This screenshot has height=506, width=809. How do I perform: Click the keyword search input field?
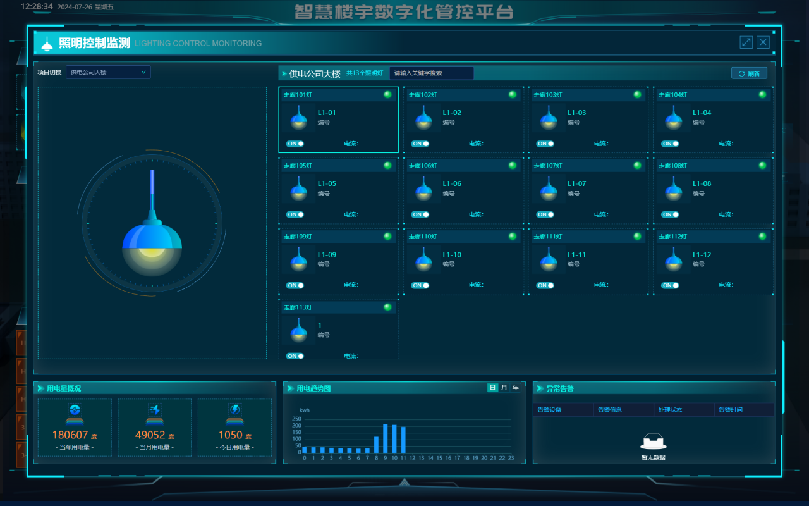431,73
